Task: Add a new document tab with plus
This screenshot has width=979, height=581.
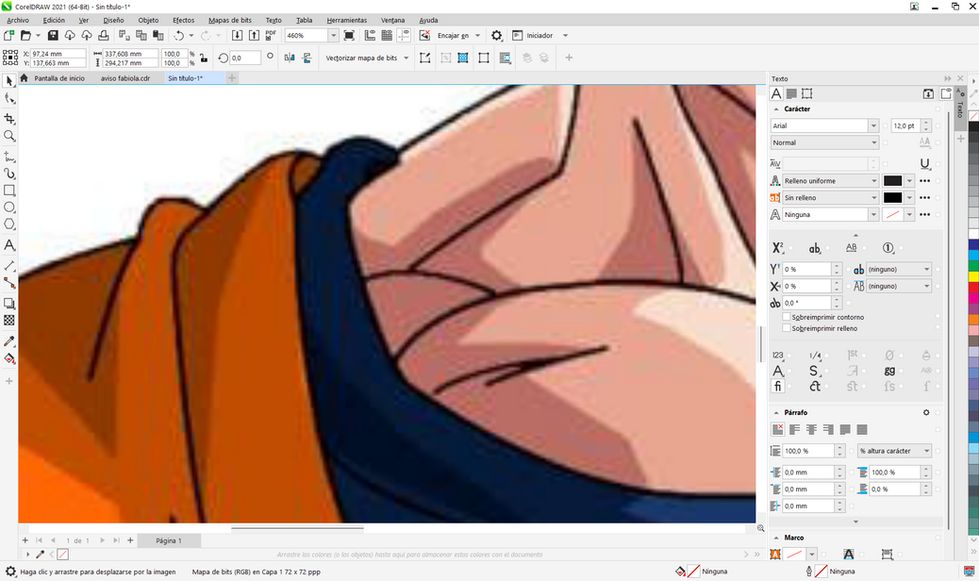Action: (232, 78)
